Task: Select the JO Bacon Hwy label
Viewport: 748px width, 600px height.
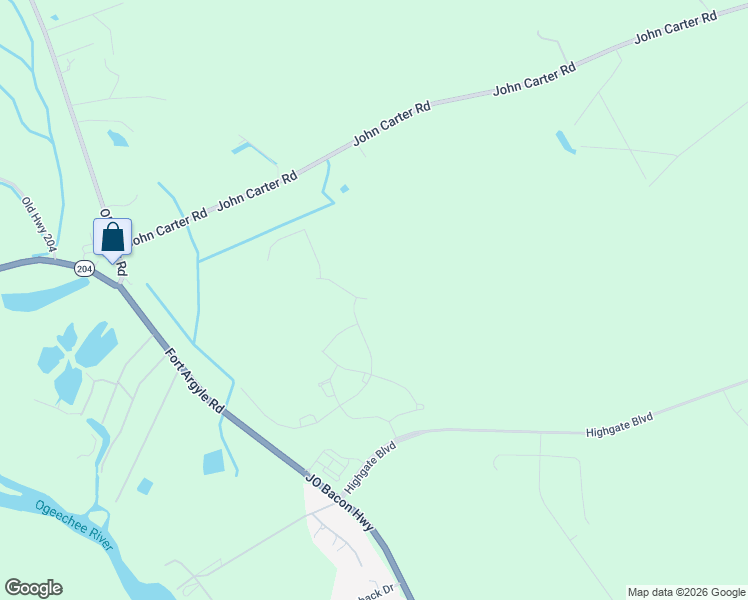Action: pyautogui.click(x=339, y=502)
